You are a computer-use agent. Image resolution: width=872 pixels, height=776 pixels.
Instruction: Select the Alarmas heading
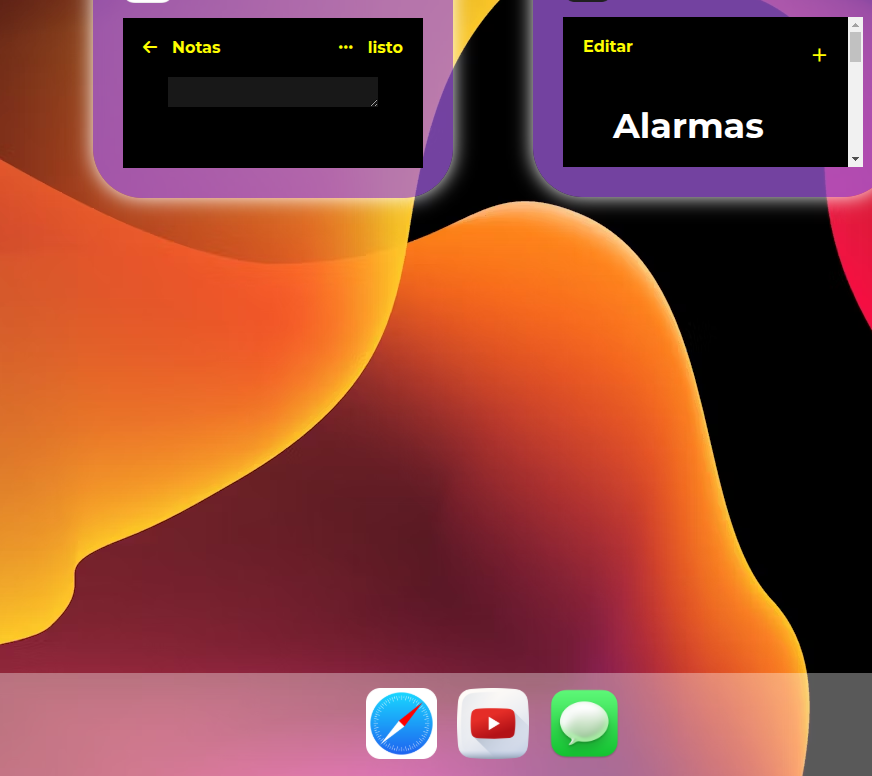[x=688, y=127]
